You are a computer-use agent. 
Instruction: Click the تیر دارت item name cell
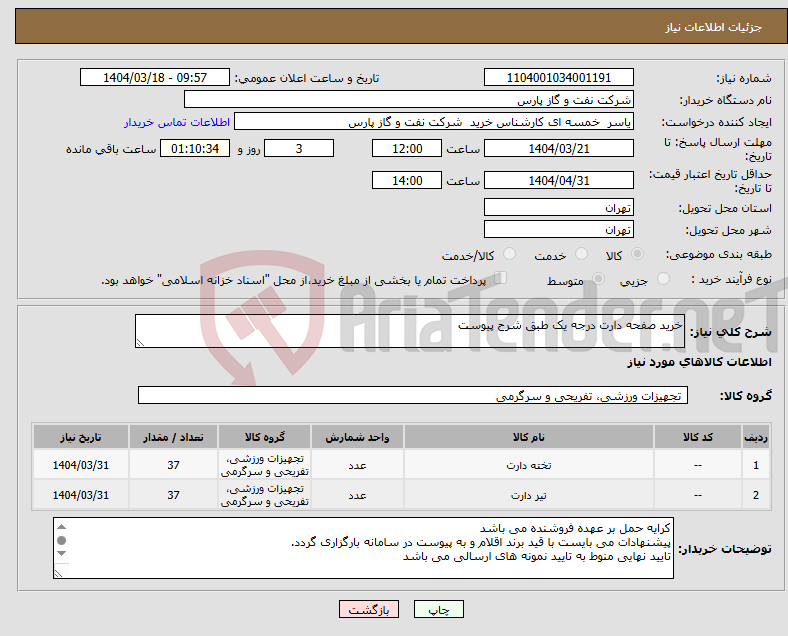(529, 495)
